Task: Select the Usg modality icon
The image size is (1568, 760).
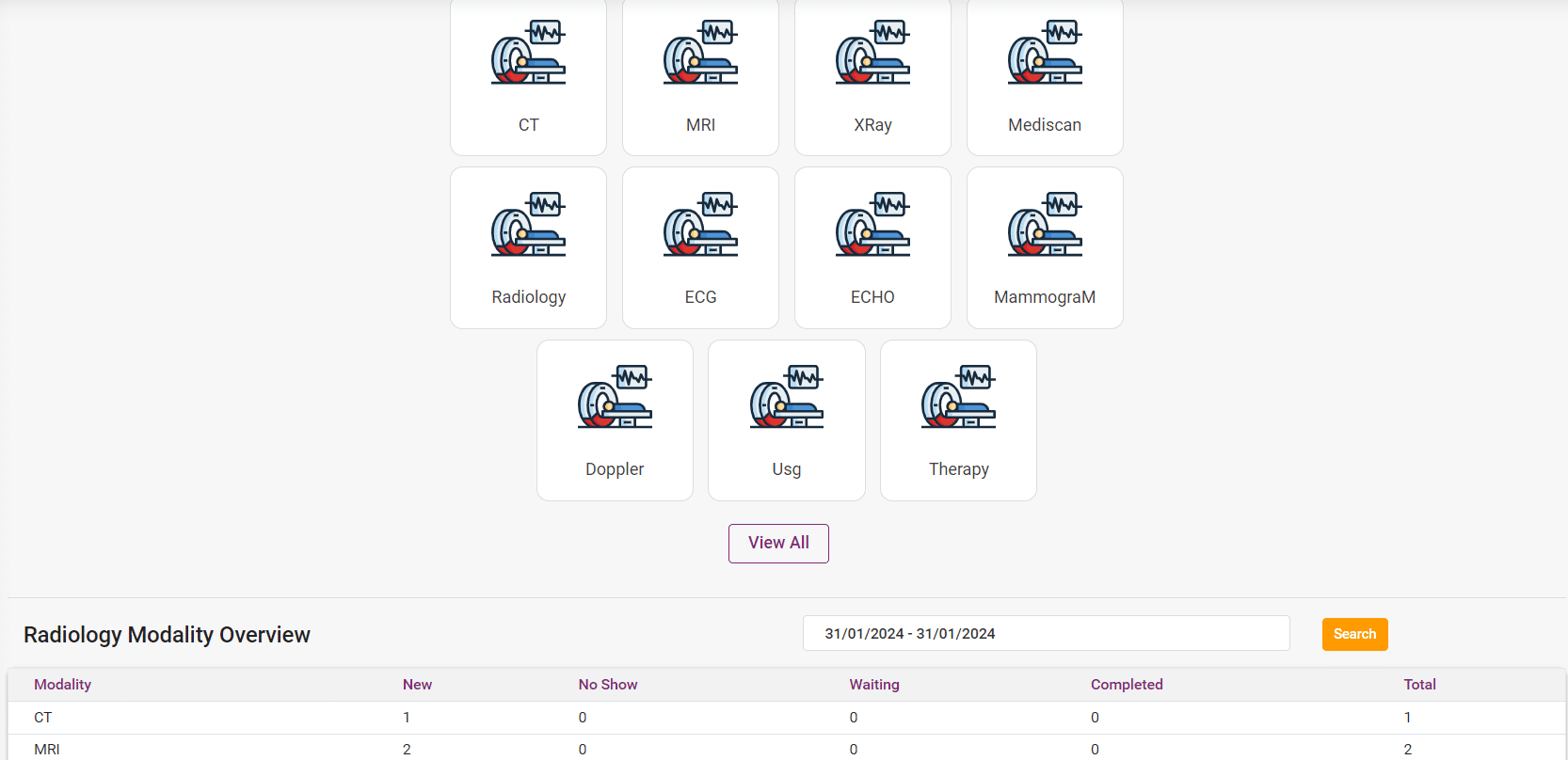Action: click(x=787, y=398)
